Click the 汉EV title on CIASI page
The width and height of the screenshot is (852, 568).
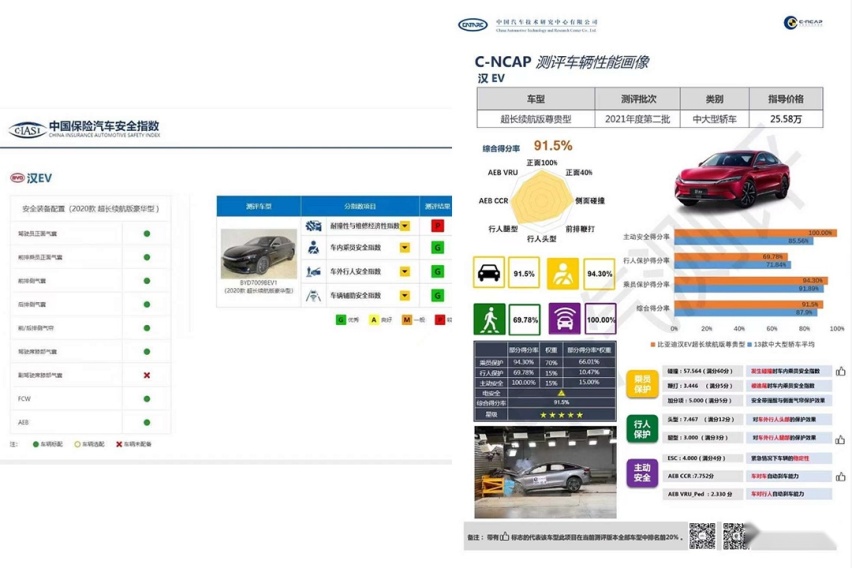(x=39, y=178)
